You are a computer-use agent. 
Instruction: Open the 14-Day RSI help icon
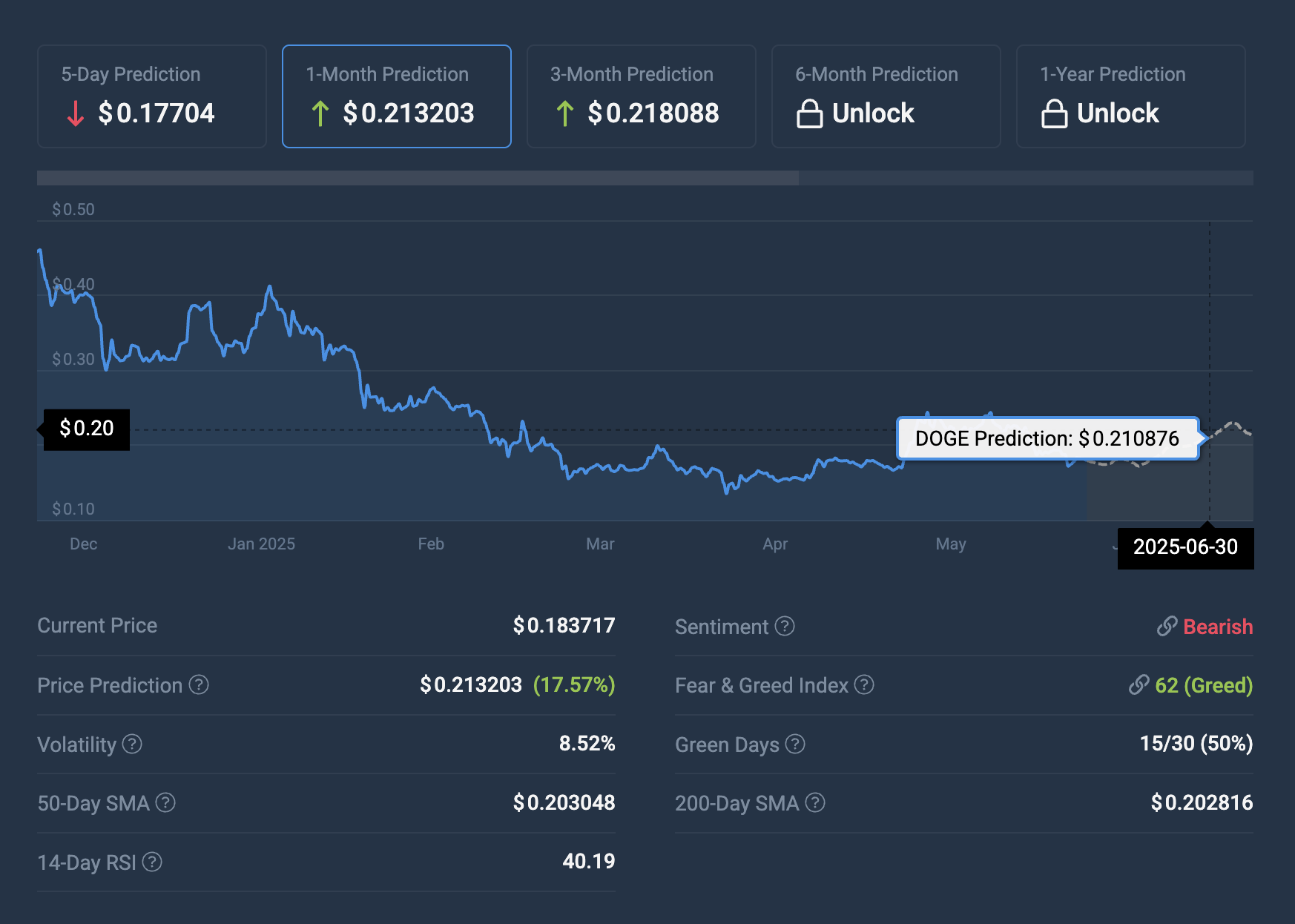152,862
